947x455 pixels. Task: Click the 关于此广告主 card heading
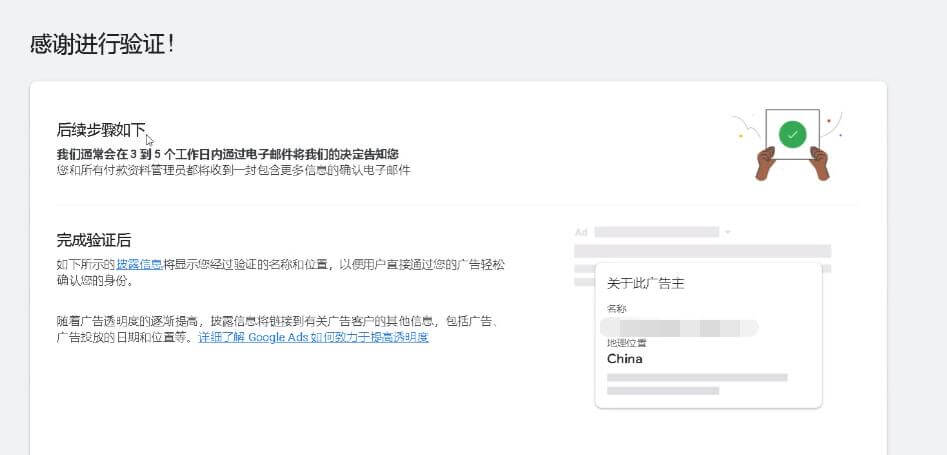[645, 284]
